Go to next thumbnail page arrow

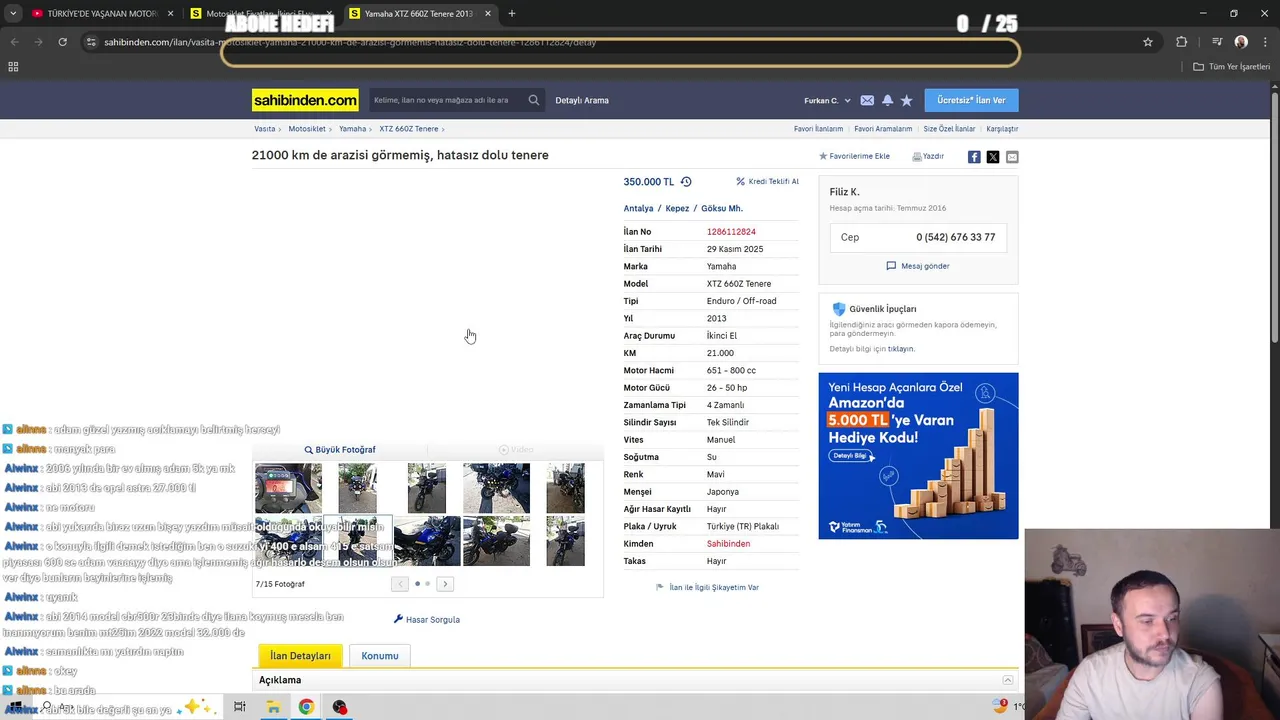point(445,584)
